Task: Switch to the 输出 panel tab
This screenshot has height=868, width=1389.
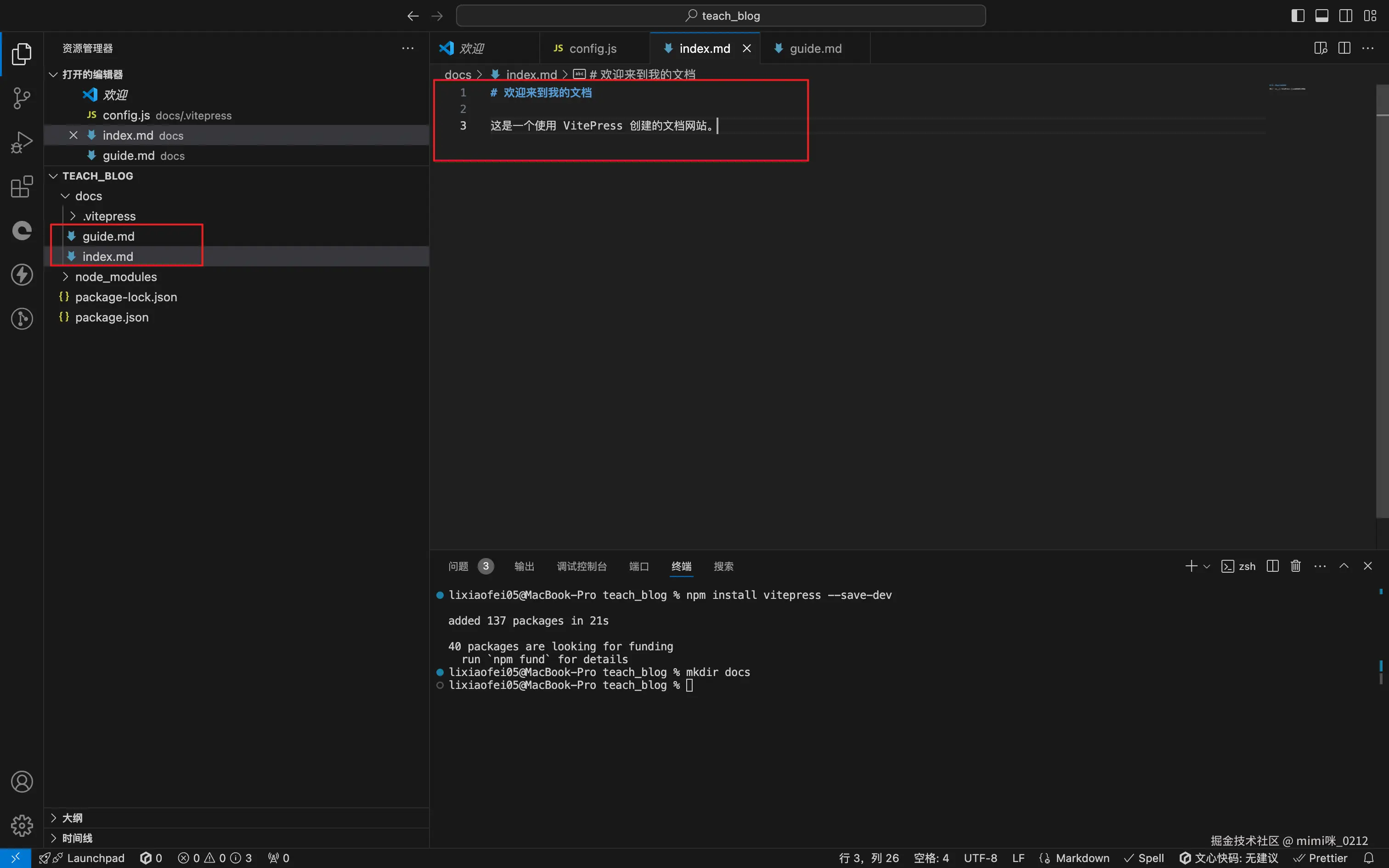Action: click(524, 566)
